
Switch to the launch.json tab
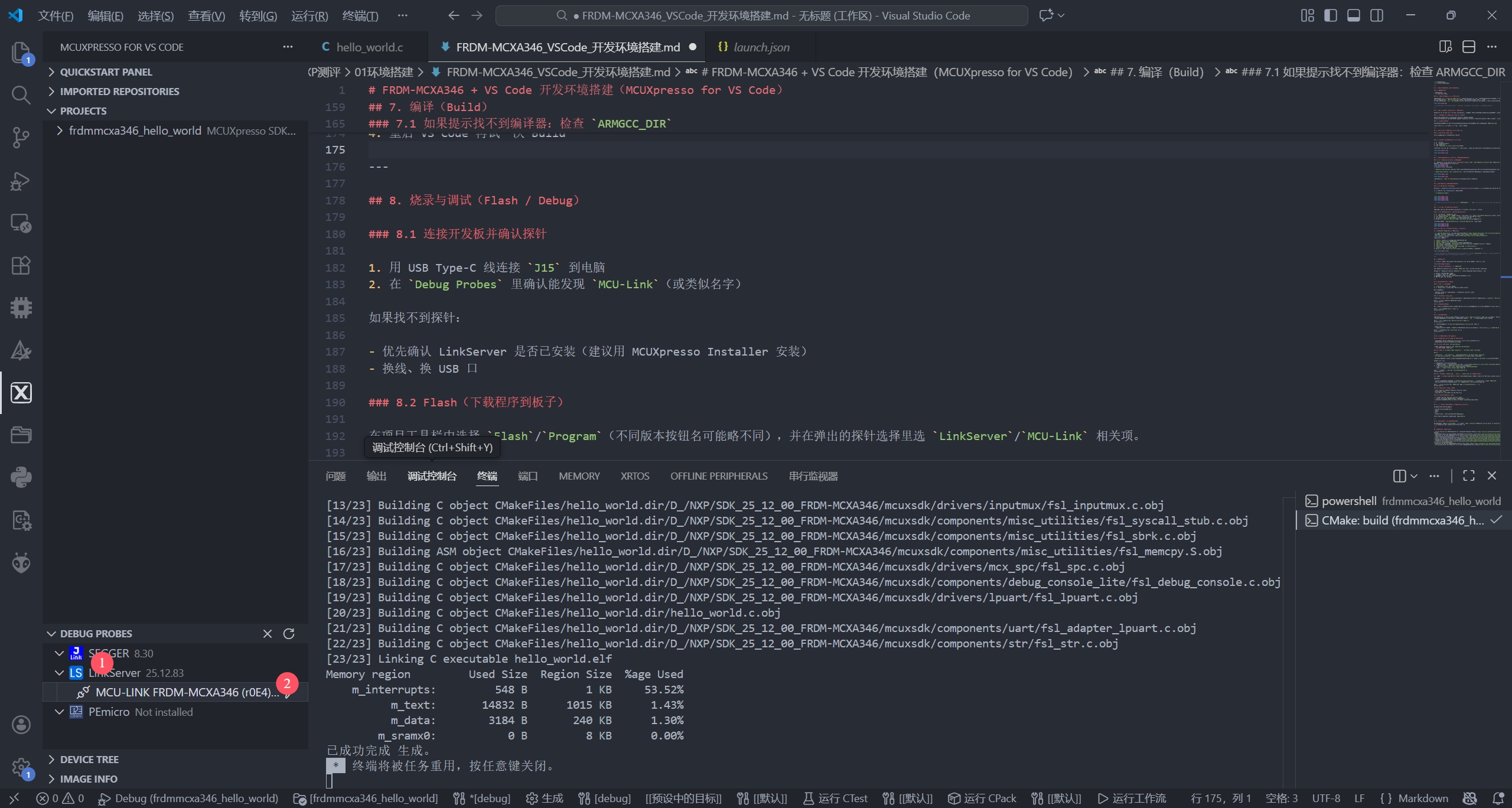[761, 47]
